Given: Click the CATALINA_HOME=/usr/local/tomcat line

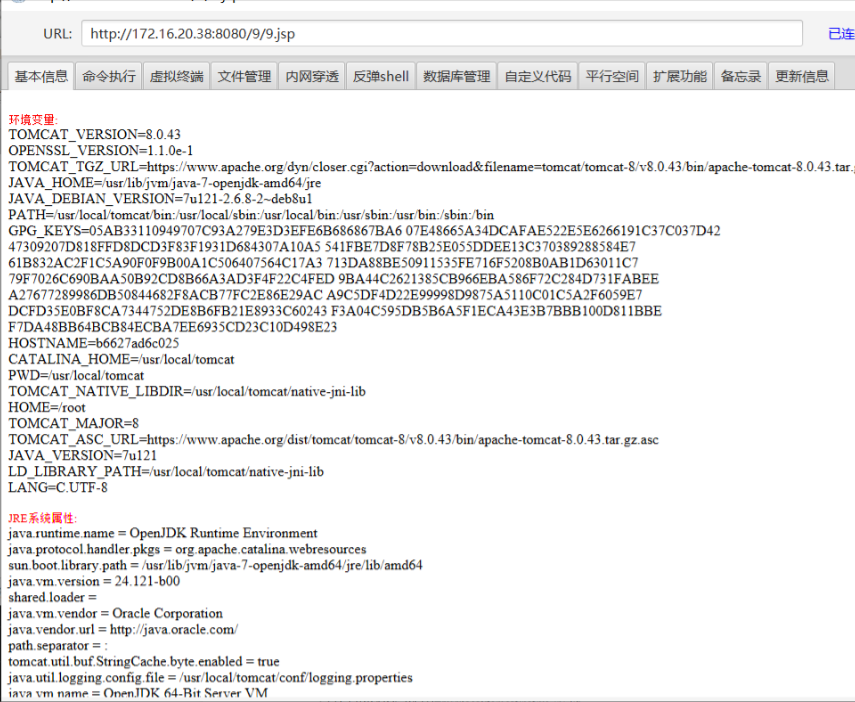Looking at the screenshot, I should point(121,359).
